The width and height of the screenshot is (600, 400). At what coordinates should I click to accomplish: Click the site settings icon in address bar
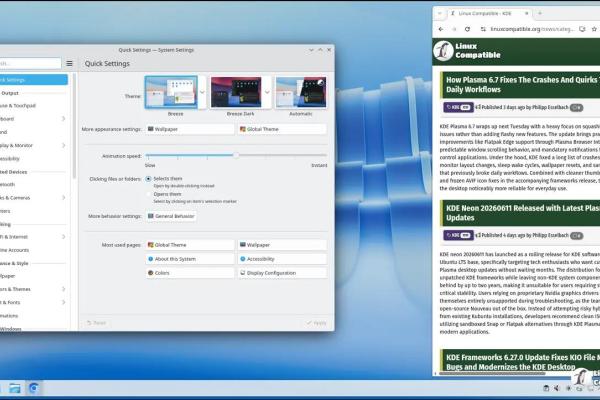click(483, 29)
